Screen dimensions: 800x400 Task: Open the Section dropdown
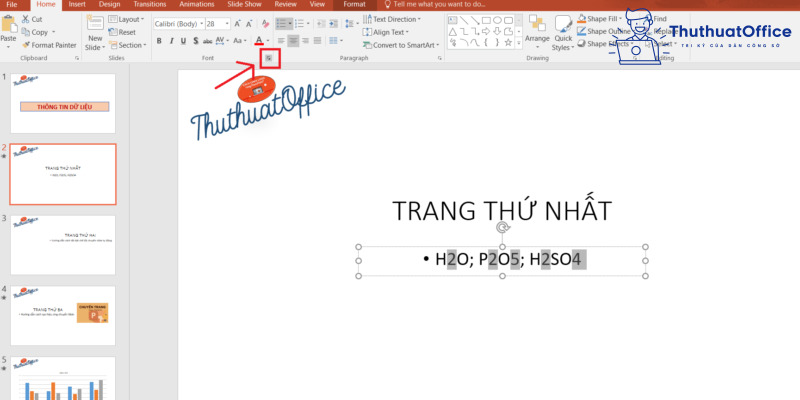pyautogui.click(x=128, y=45)
